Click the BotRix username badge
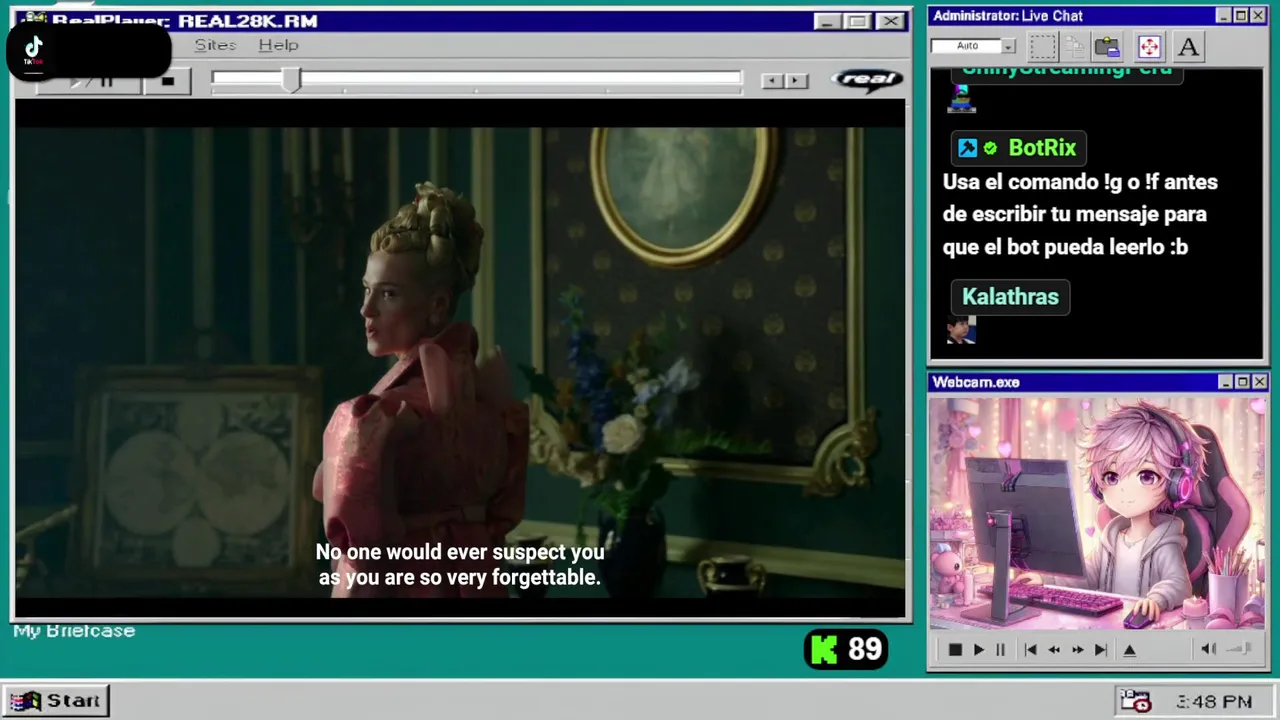 pyautogui.click(x=1018, y=148)
